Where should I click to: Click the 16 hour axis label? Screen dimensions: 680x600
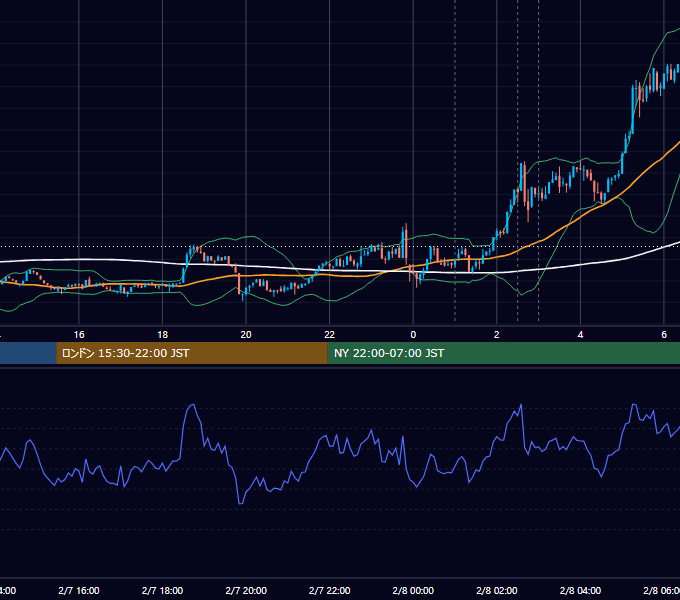pyautogui.click(x=79, y=334)
